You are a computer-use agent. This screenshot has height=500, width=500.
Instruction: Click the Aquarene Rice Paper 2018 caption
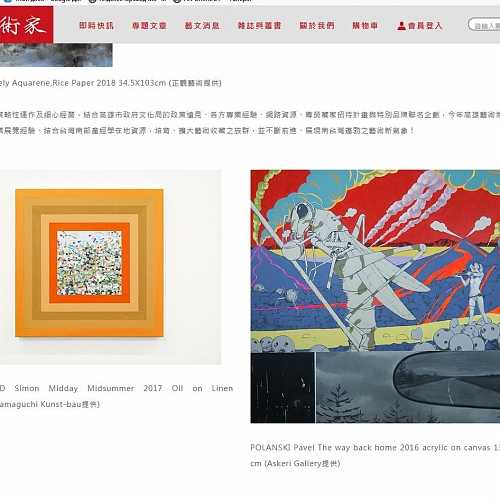point(111,83)
